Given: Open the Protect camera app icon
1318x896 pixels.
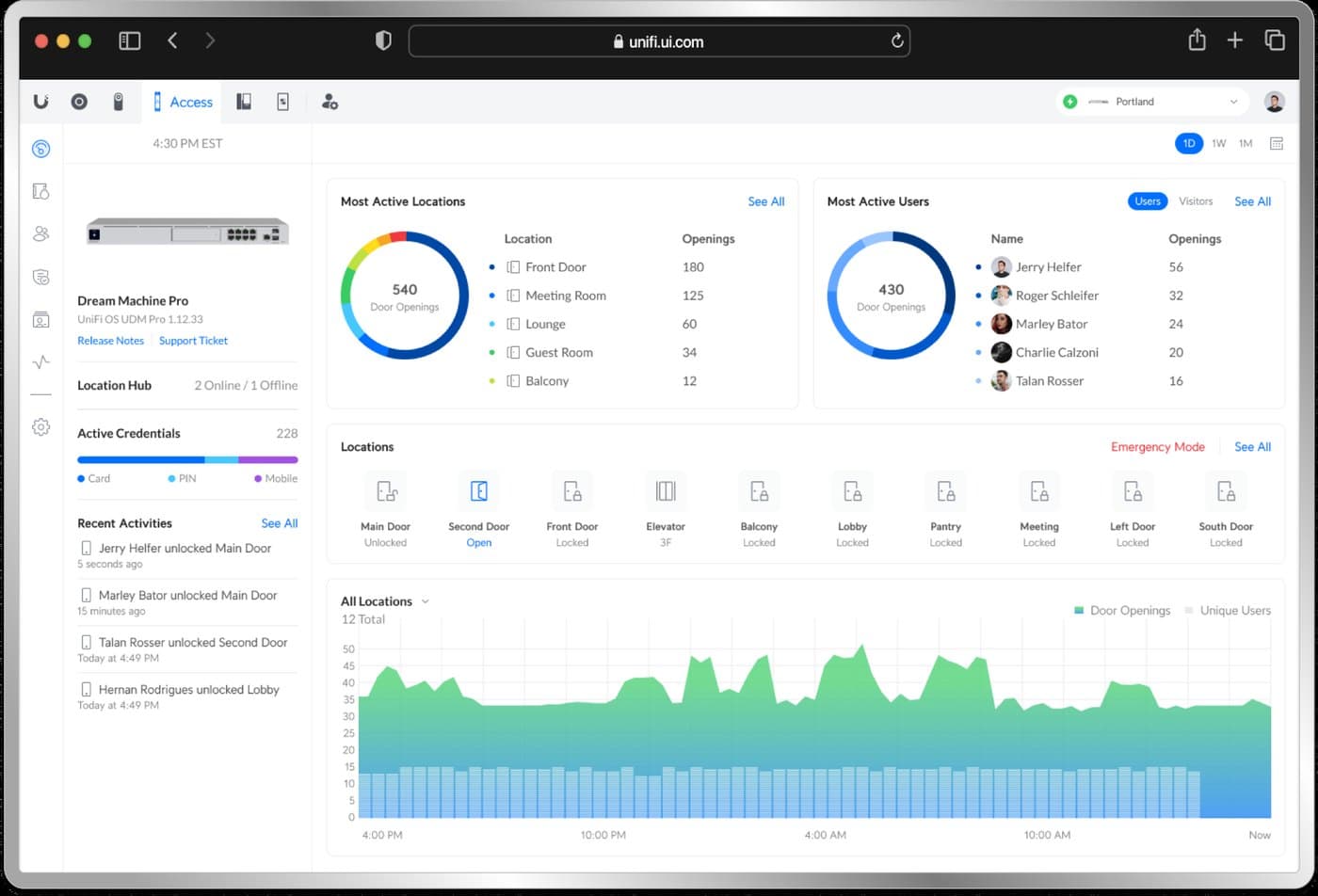Looking at the screenshot, I should pos(119,102).
